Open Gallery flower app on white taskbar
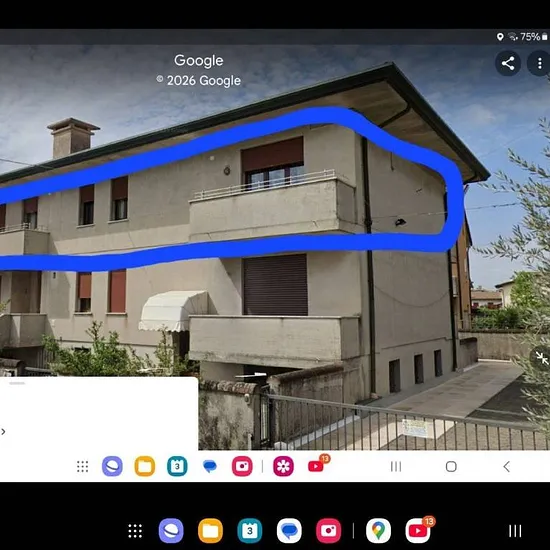The image size is (550, 550). [283, 466]
